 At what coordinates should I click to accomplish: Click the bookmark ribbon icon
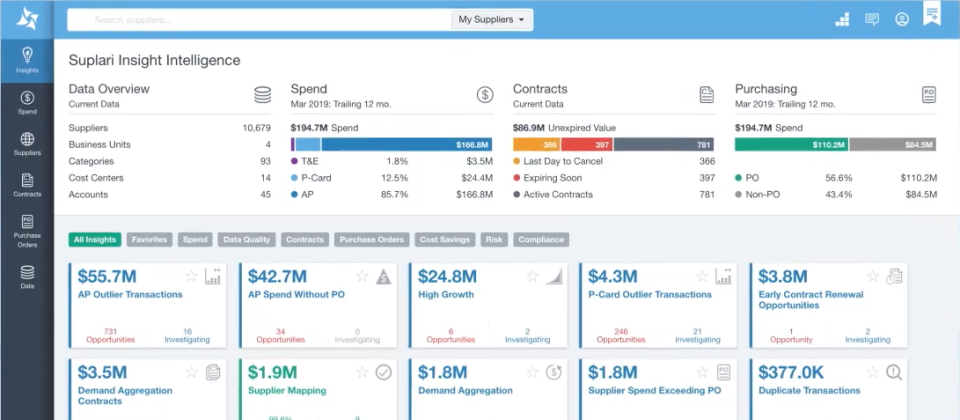[x=932, y=13]
